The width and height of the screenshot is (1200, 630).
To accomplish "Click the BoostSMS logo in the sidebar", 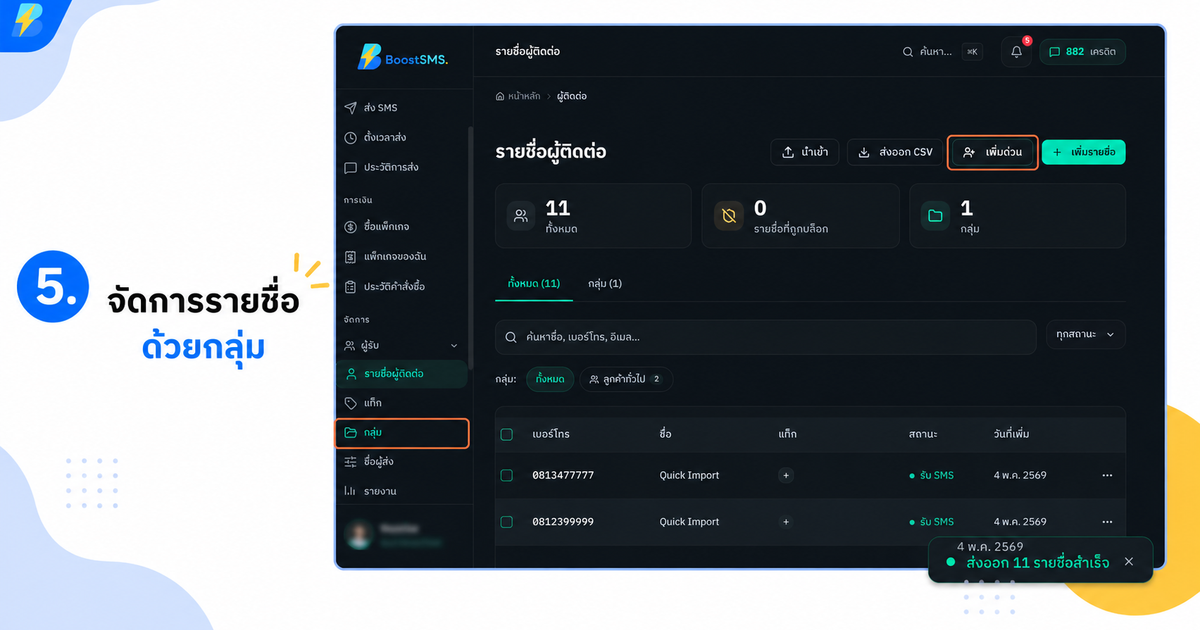I will 402,58.
